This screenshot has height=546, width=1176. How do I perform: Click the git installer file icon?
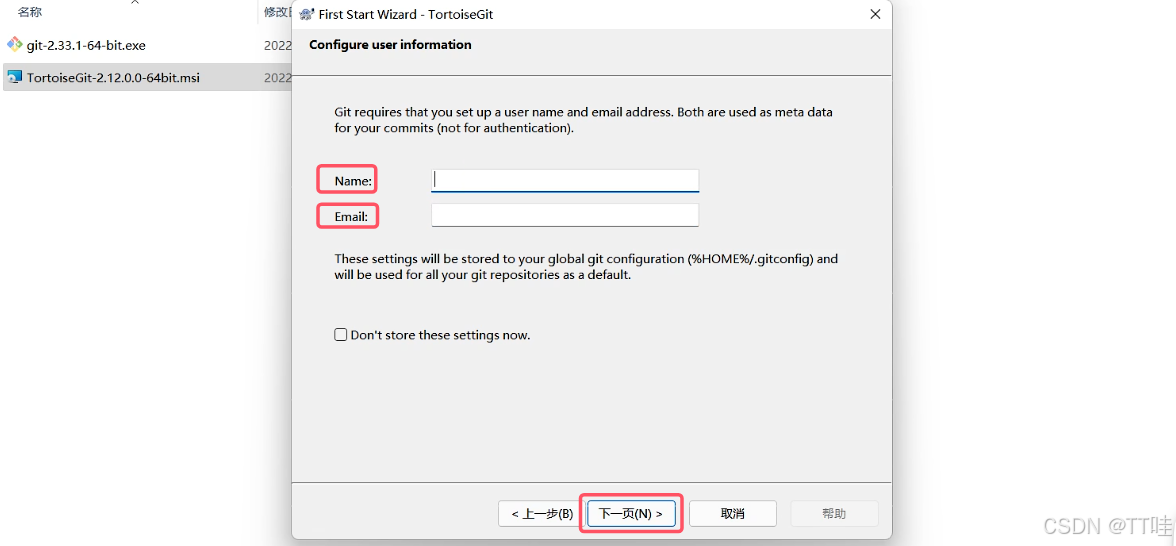click(14, 44)
